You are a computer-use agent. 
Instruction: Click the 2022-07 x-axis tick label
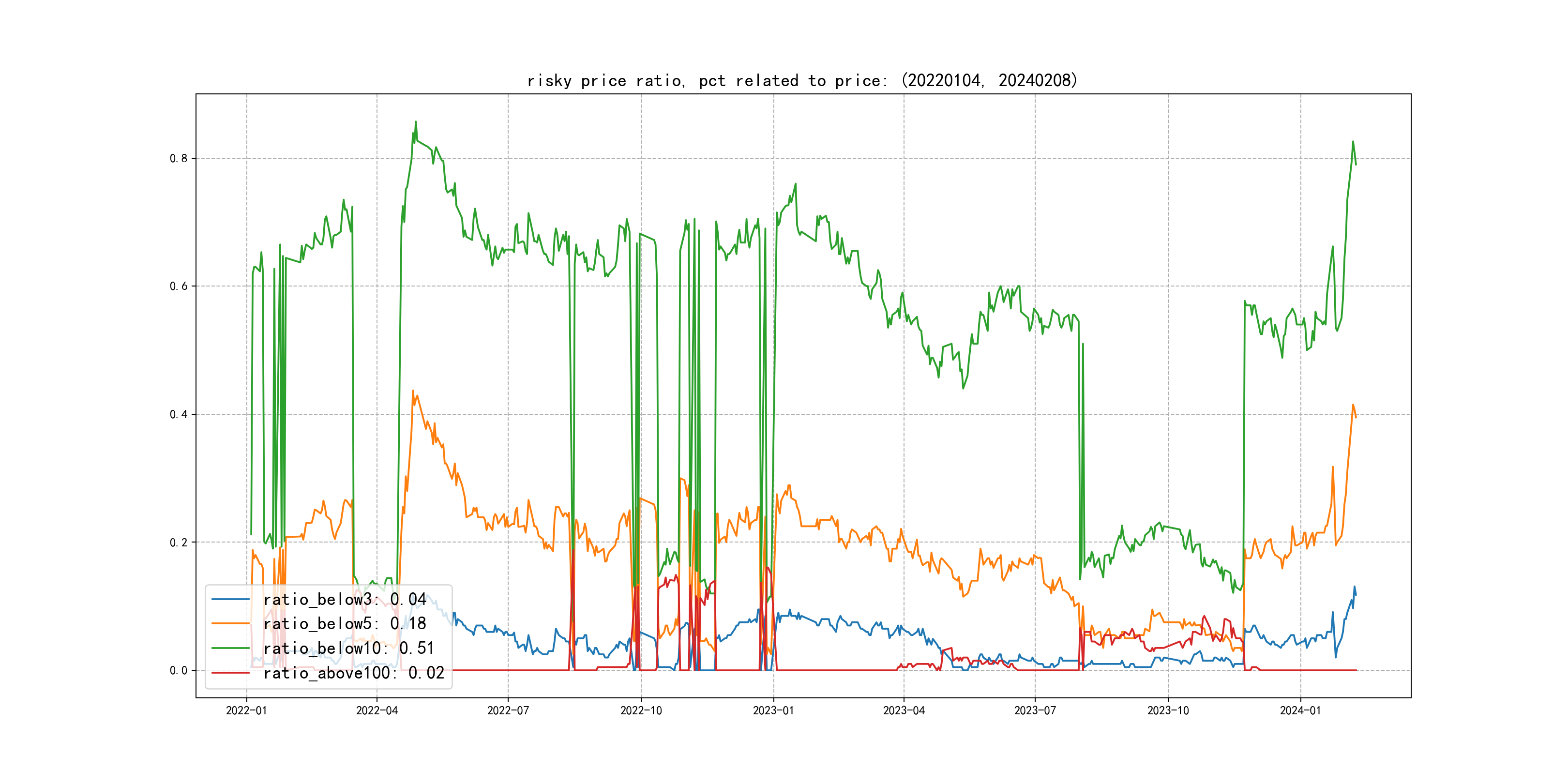[x=508, y=710]
